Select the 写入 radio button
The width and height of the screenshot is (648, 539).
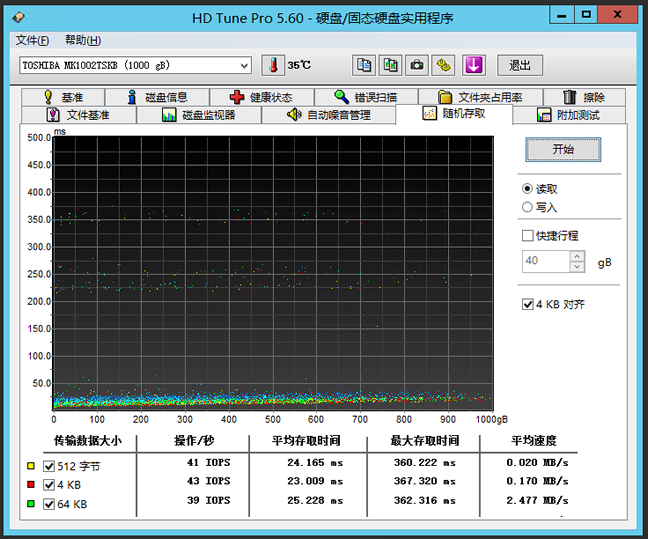528,207
